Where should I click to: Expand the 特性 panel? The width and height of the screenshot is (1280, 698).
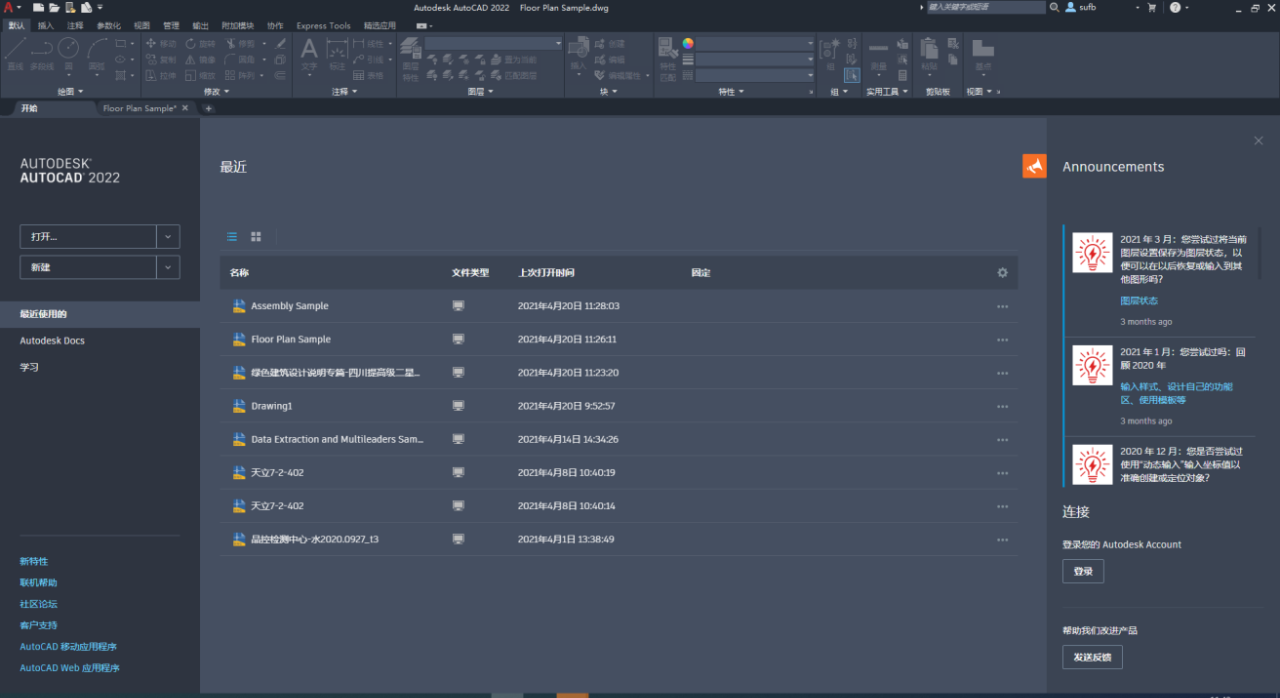731,91
